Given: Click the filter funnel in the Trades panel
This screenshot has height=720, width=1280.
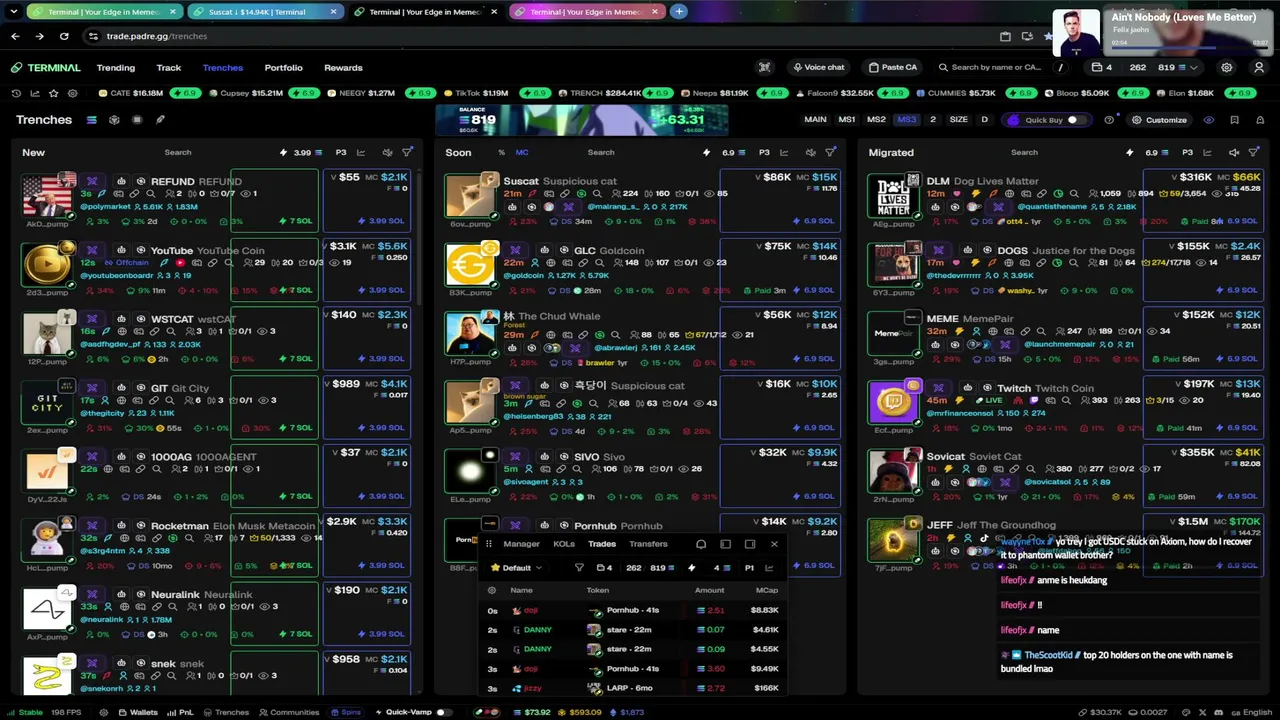Looking at the screenshot, I should (579, 568).
